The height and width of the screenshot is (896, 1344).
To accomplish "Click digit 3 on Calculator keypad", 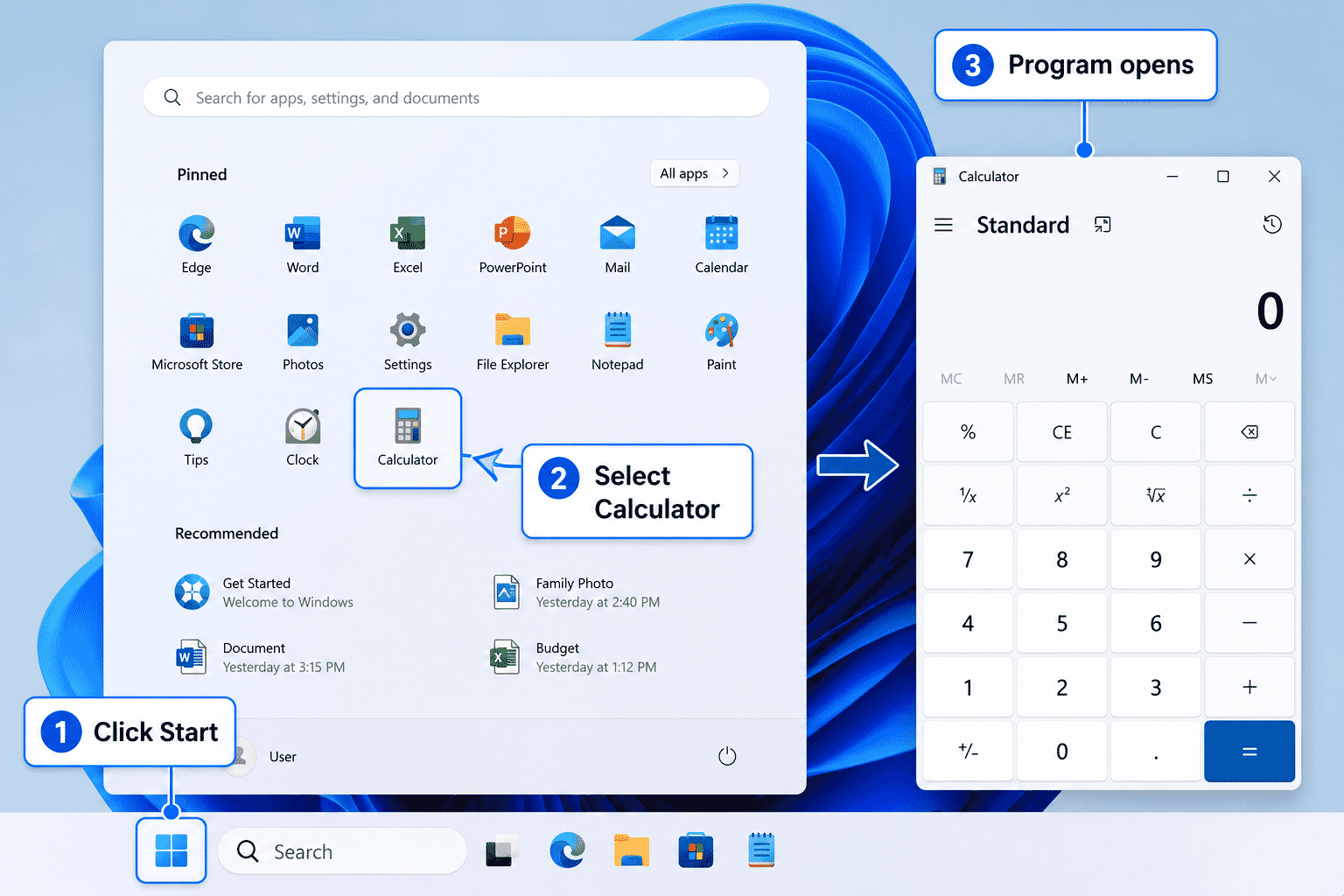I will tap(1156, 687).
